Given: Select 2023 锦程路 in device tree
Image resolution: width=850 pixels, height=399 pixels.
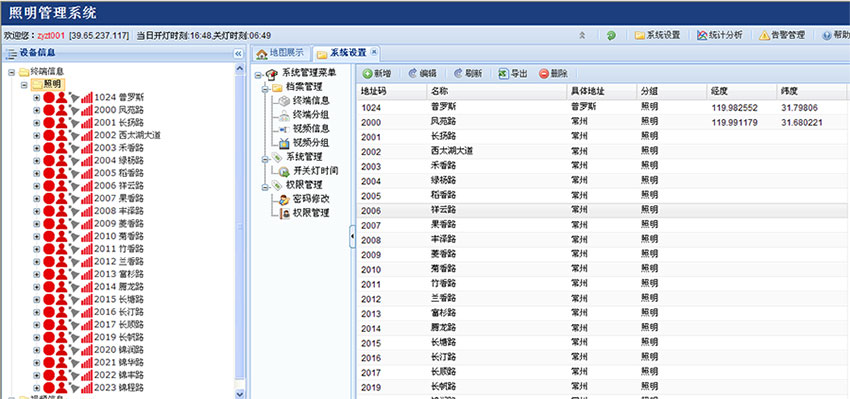Looking at the screenshot, I should (119, 388).
